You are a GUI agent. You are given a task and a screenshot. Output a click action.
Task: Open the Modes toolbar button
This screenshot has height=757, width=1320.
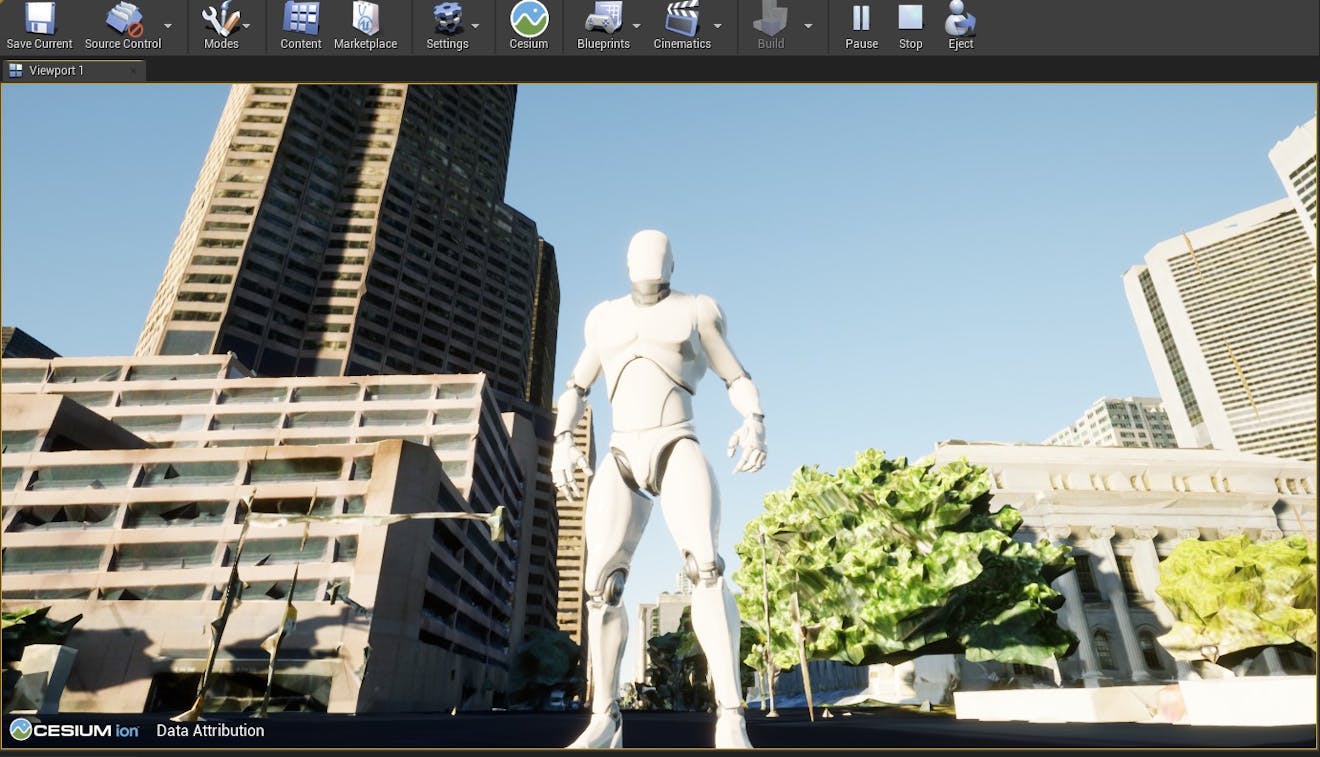pos(221,26)
